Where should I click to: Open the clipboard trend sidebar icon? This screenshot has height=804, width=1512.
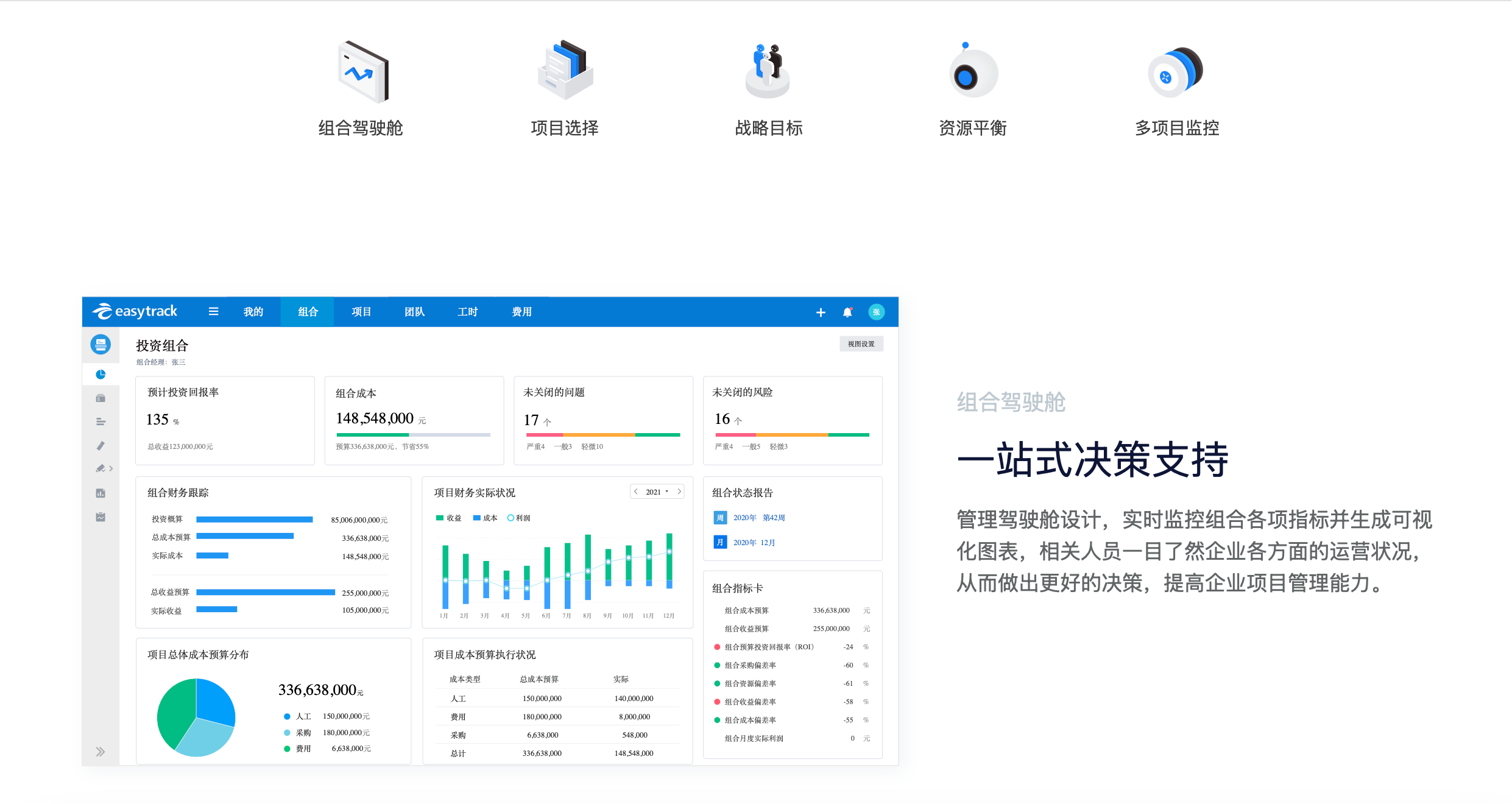pyautogui.click(x=101, y=517)
